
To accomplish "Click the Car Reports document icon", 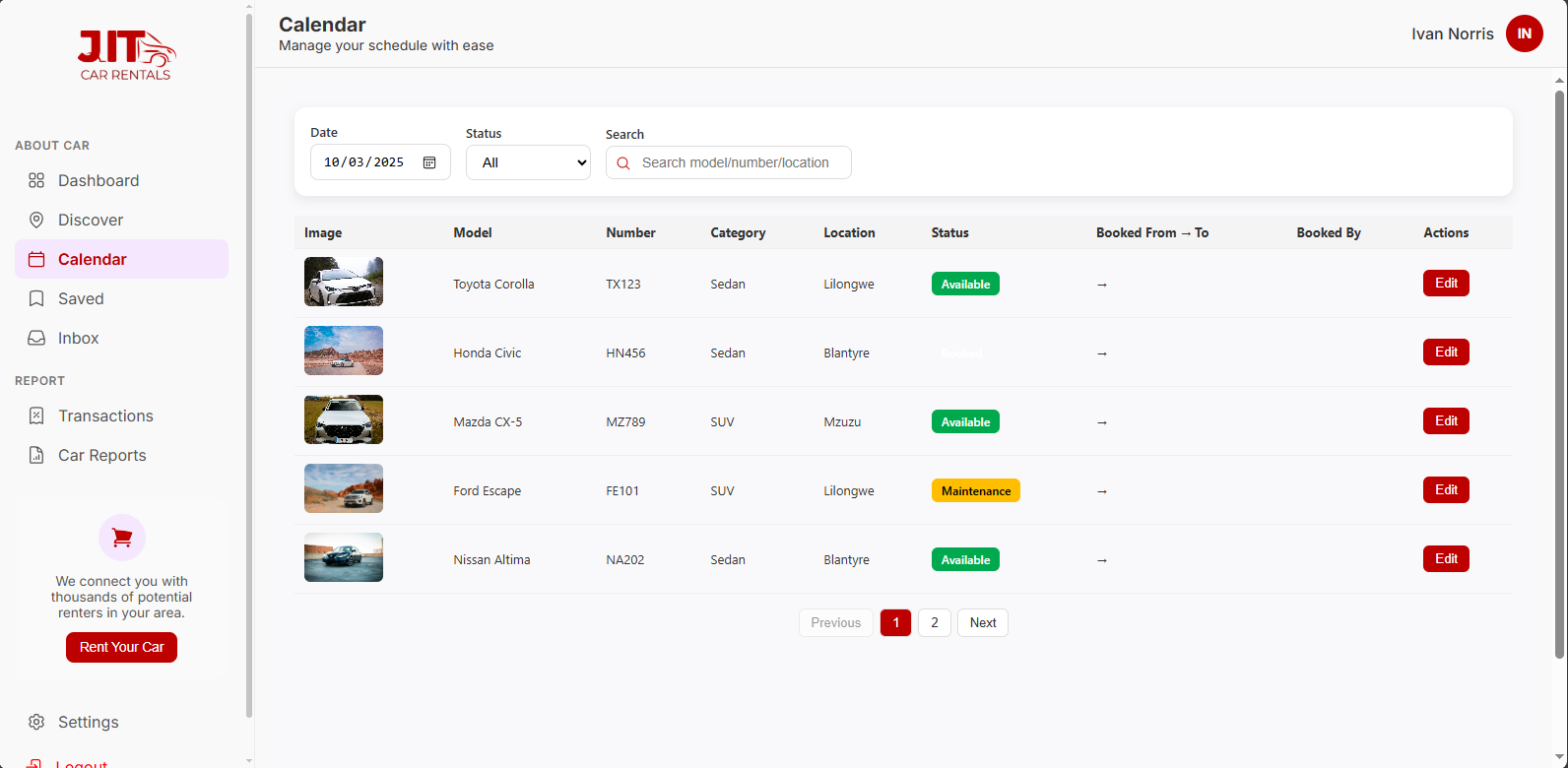I will click(36, 455).
